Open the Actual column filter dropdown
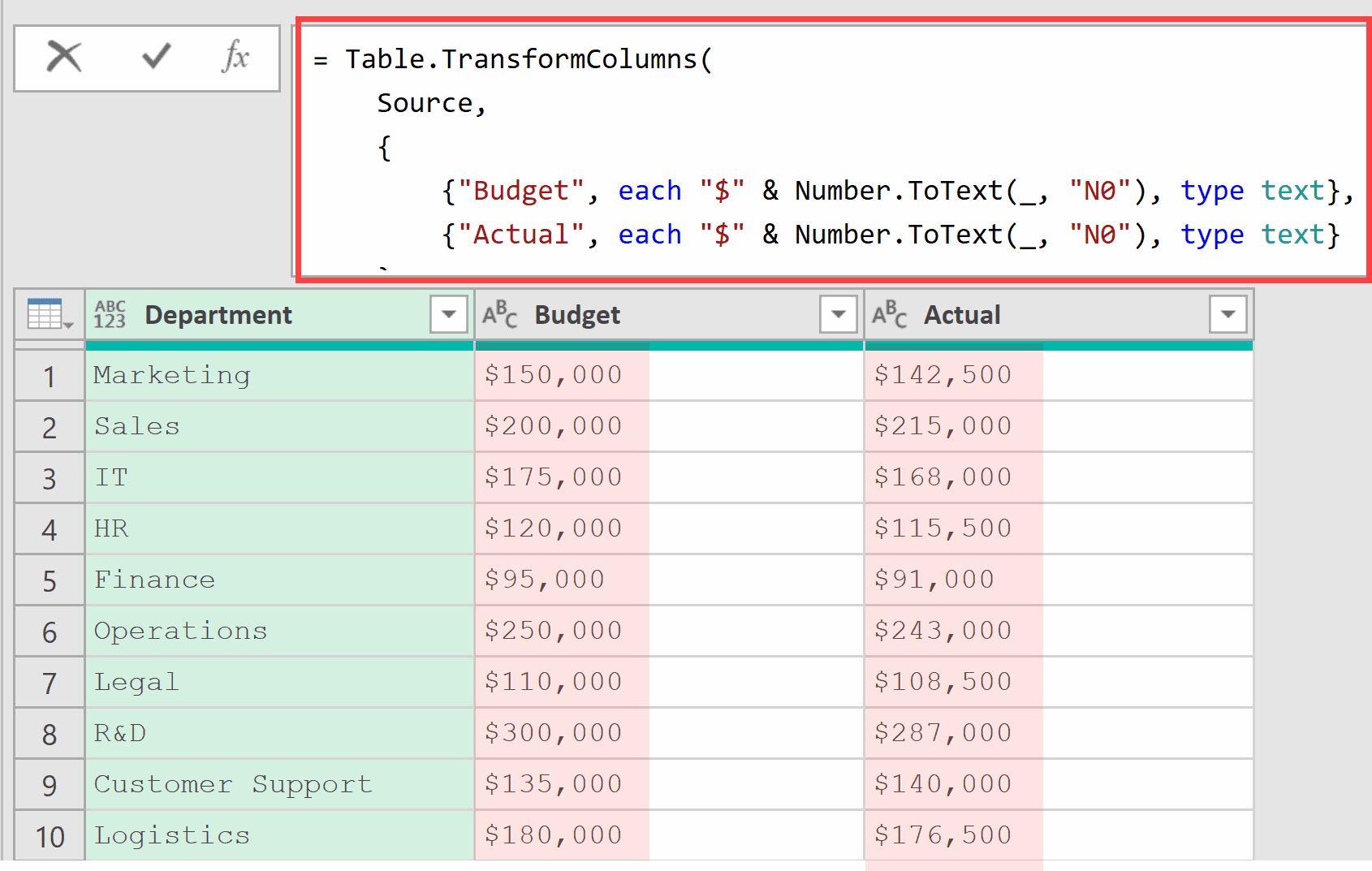This screenshot has width=1372, height=871. (x=1227, y=314)
